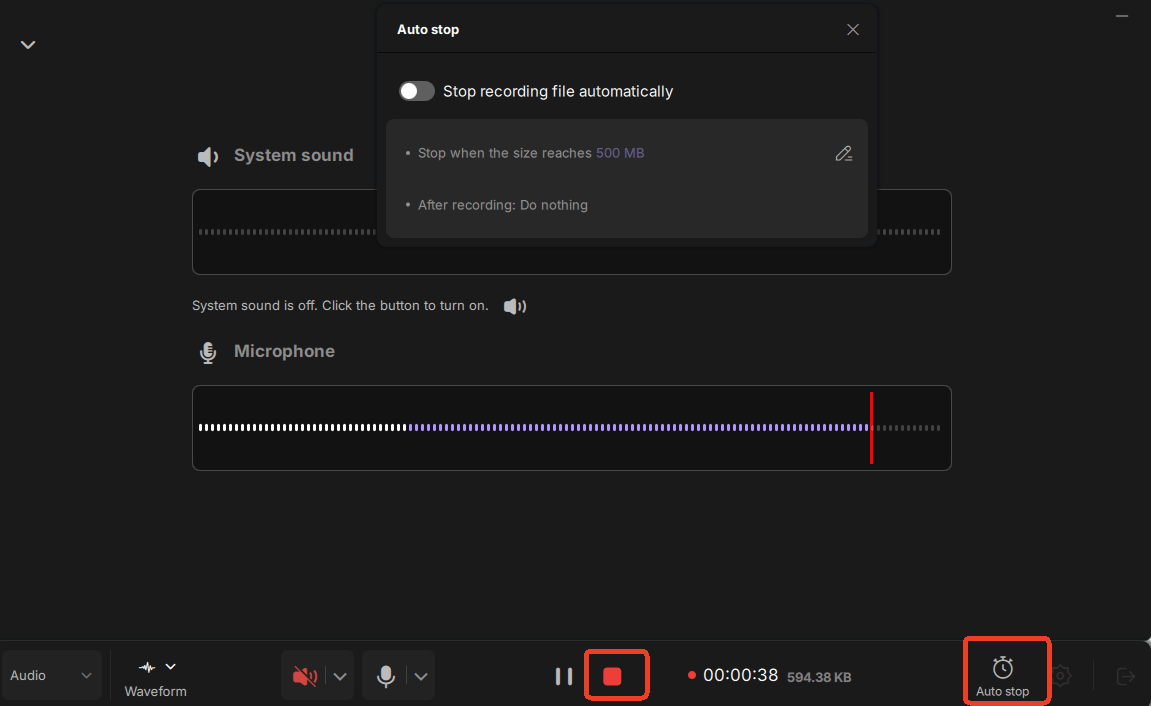1151x706 pixels.
Task: Click file size 594.38 KB
Action: pos(819,677)
